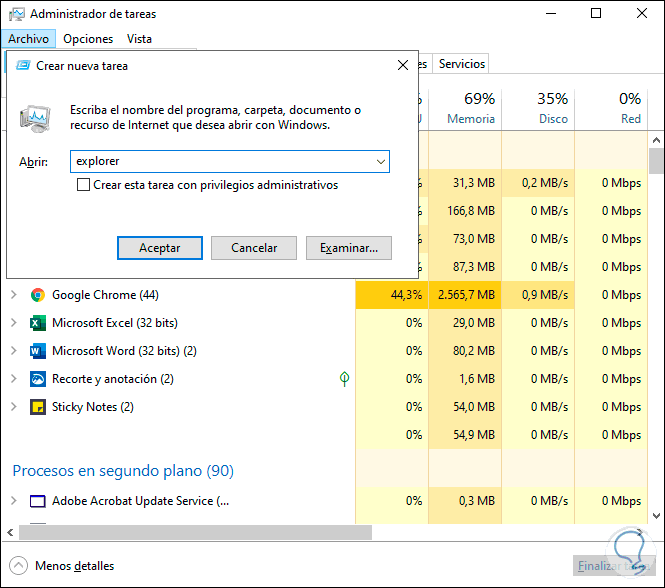The height and width of the screenshot is (588, 665).
Task: Switch to the Servicios tab
Action: pos(461,64)
